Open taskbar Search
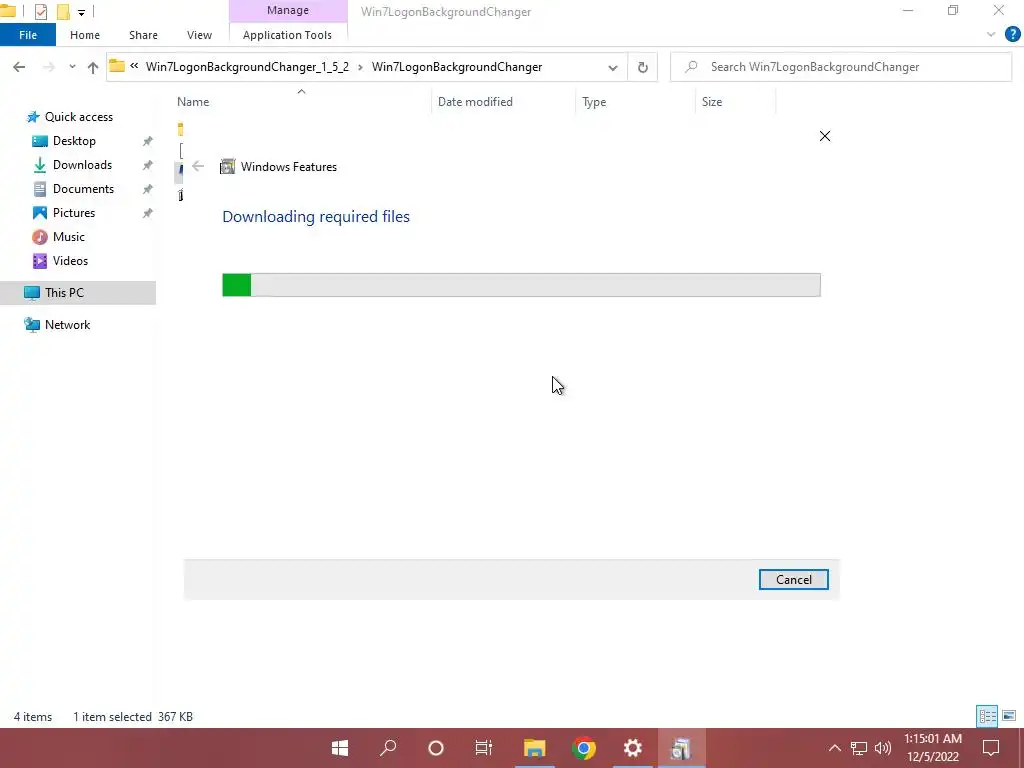Screen dimensions: 1024x768 pyautogui.click(x=388, y=748)
